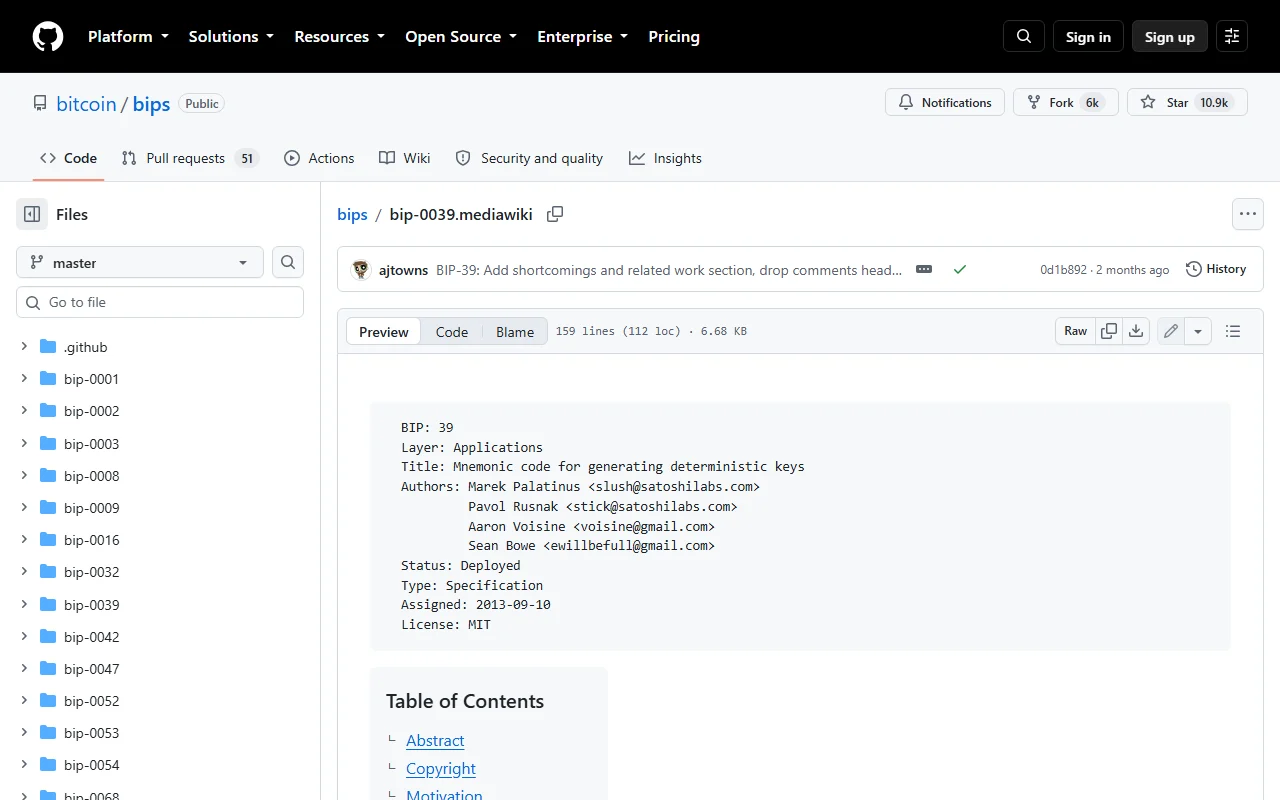
Task: Click the Sign up button
Action: click(1170, 37)
